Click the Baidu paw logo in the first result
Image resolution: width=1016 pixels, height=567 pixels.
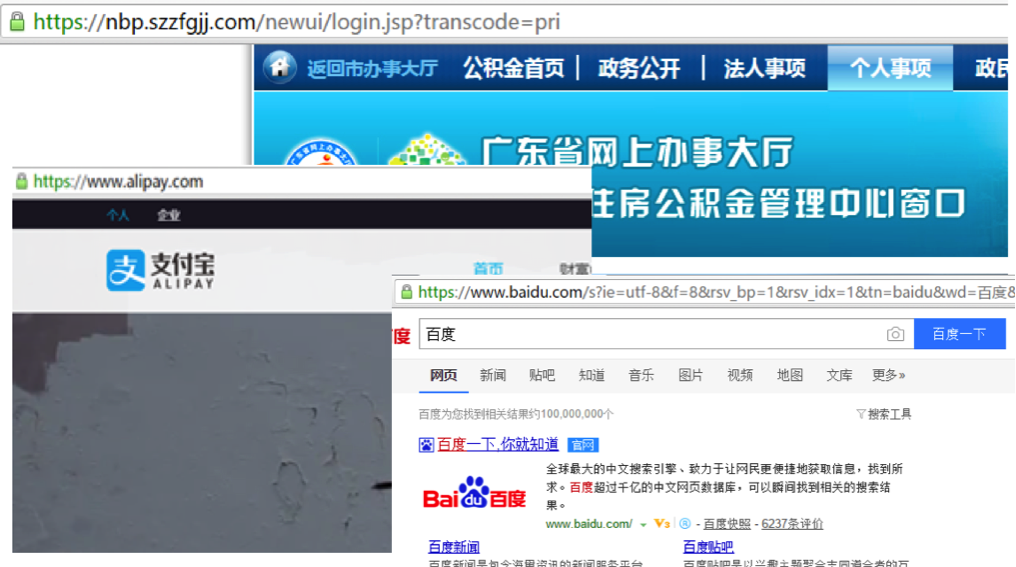click(473, 496)
